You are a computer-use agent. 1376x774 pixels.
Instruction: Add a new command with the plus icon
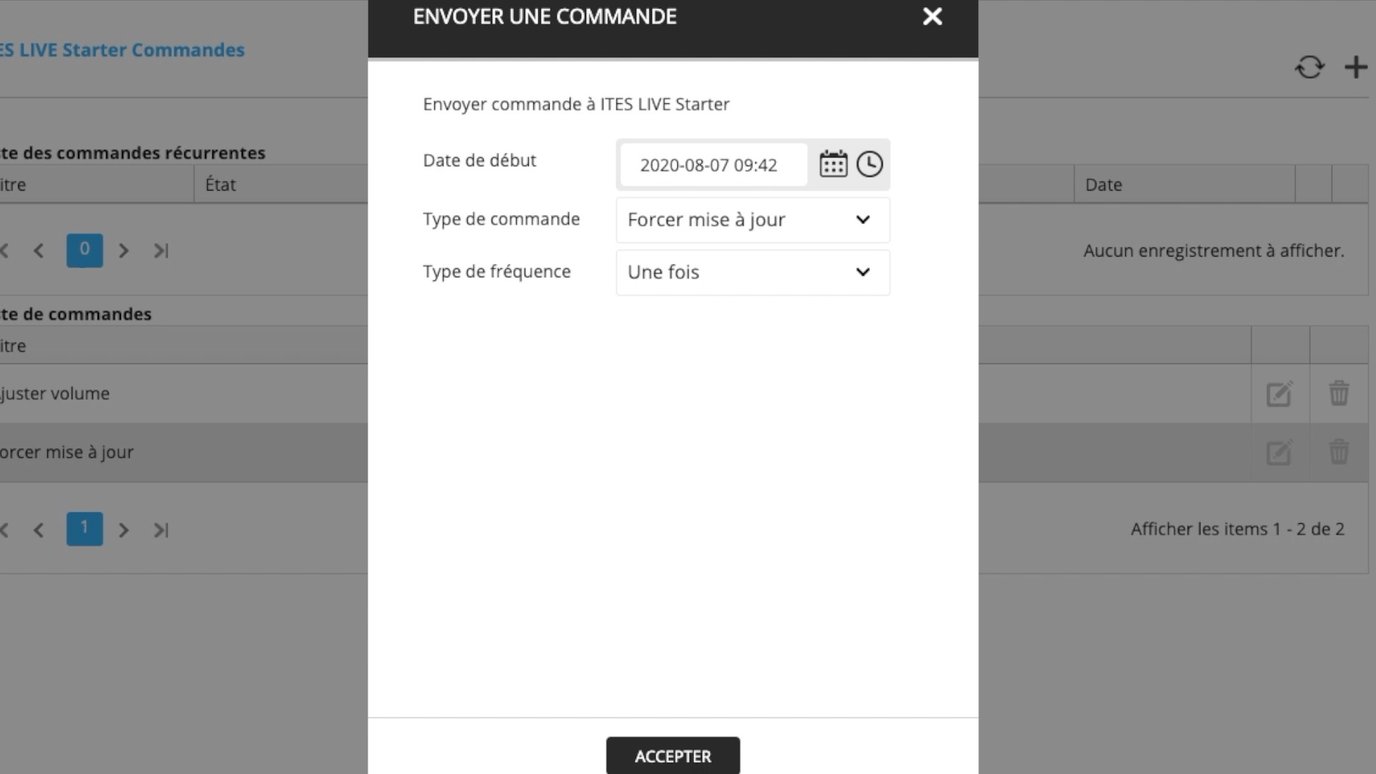pyautogui.click(x=1356, y=66)
